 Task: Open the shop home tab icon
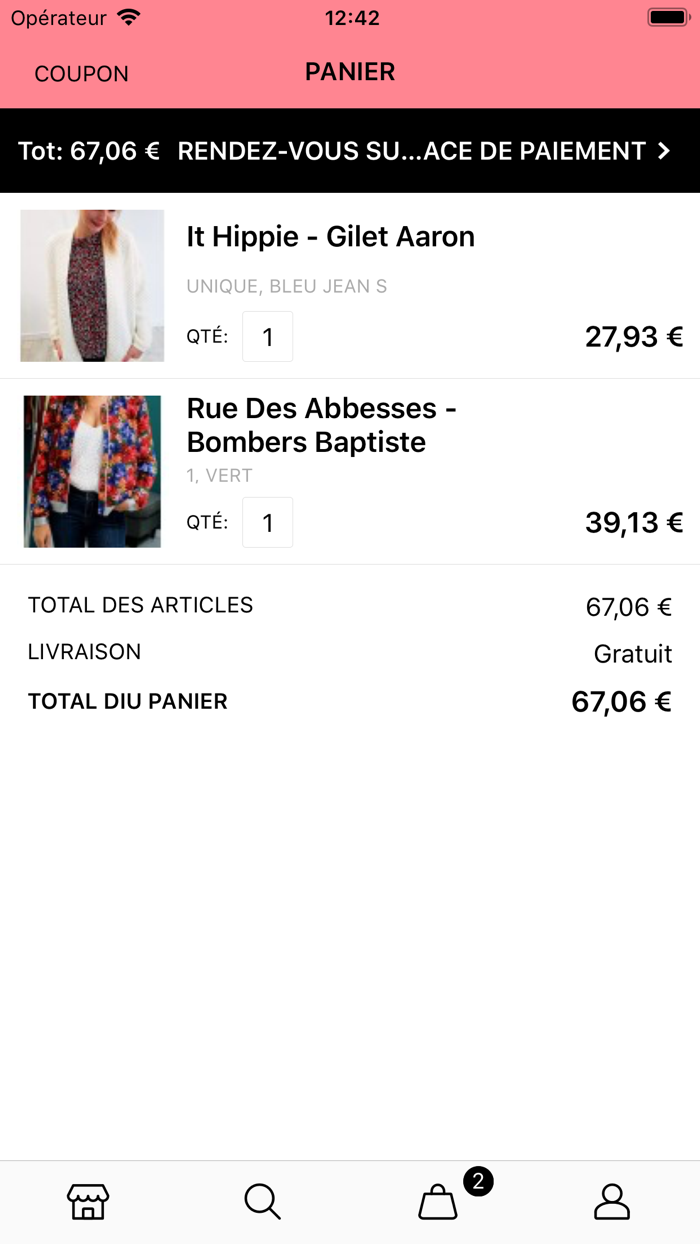point(88,1201)
